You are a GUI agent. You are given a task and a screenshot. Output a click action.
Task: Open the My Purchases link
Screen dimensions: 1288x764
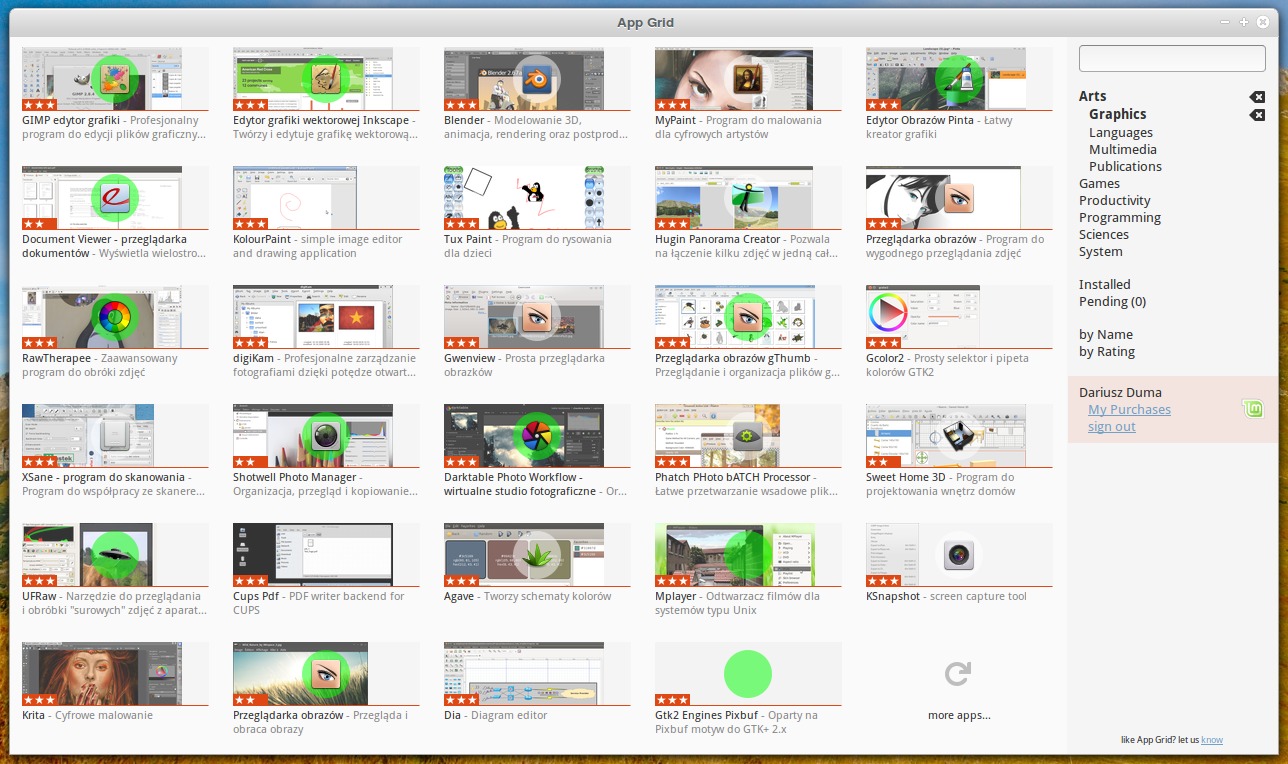click(x=1129, y=409)
